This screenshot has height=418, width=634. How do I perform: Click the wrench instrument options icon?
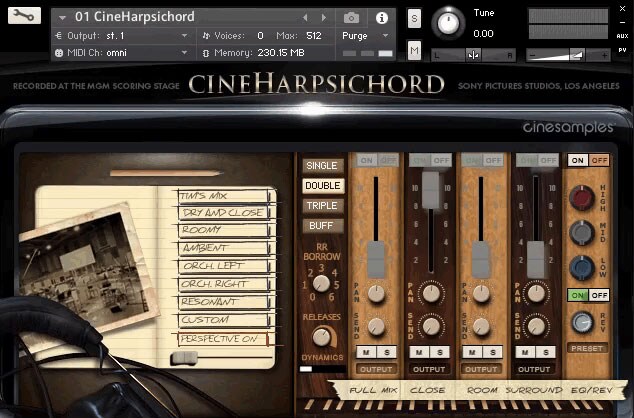[x=25, y=16]
